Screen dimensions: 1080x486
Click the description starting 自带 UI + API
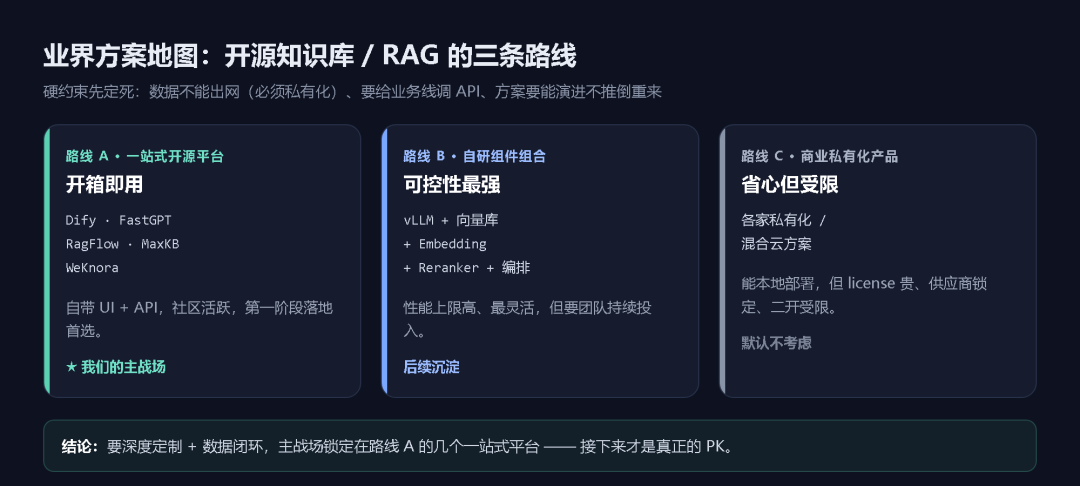tap(200, 319)
